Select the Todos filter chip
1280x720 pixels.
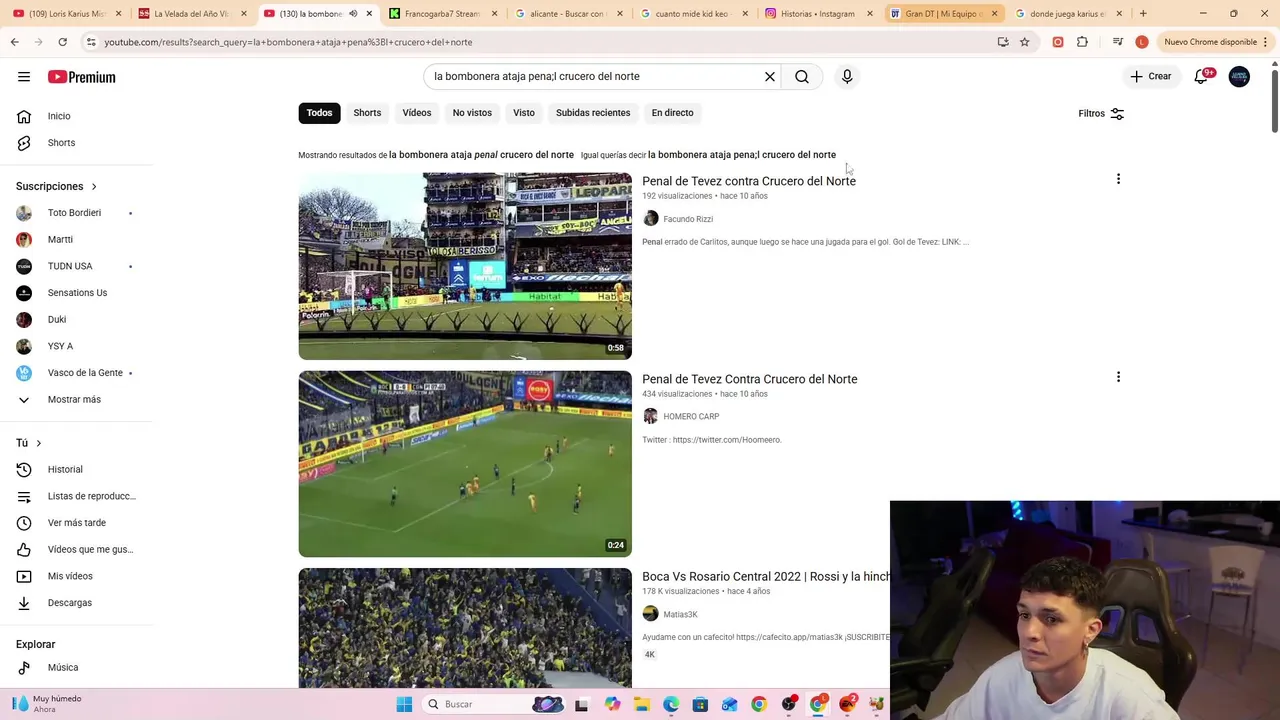tap(319, 113)
